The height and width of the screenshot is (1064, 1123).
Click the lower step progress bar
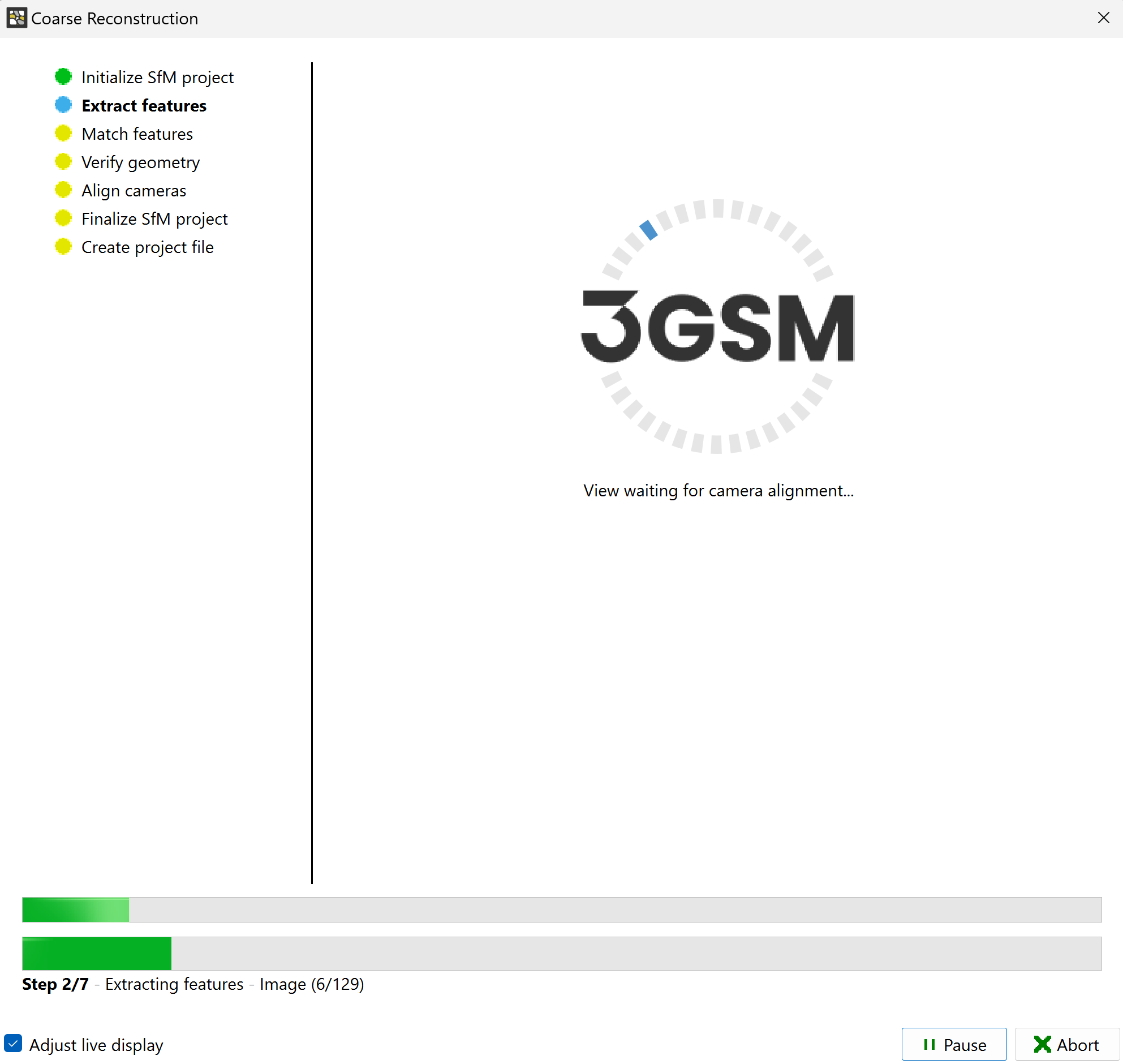[x=562, y=954]
